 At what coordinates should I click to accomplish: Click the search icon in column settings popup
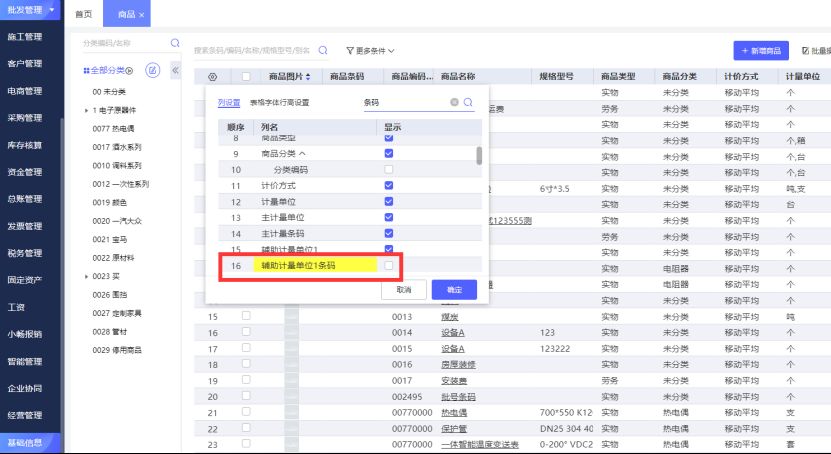click(467, 102)
